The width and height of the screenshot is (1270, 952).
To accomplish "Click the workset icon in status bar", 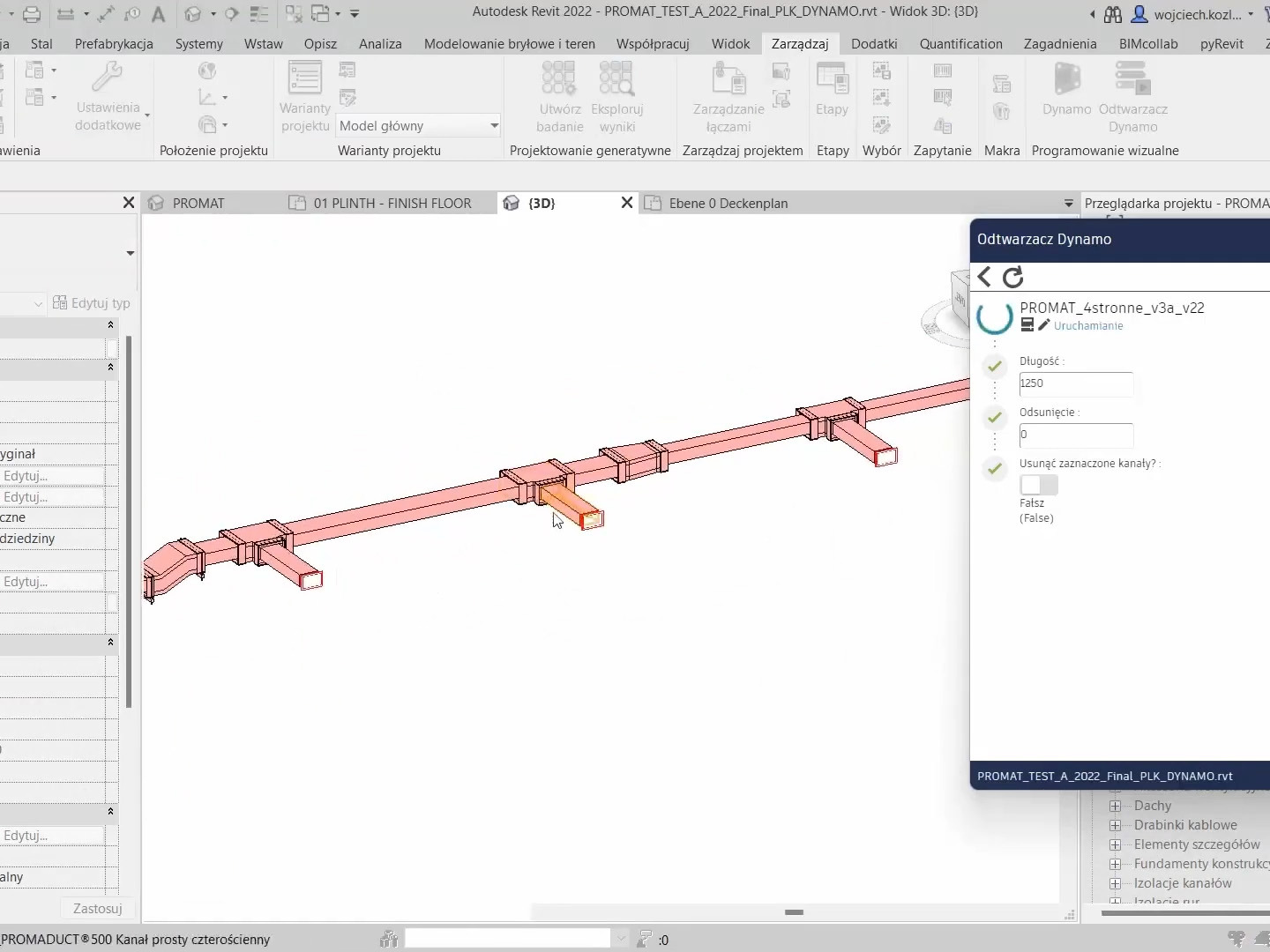I will [x=388, y=940].
